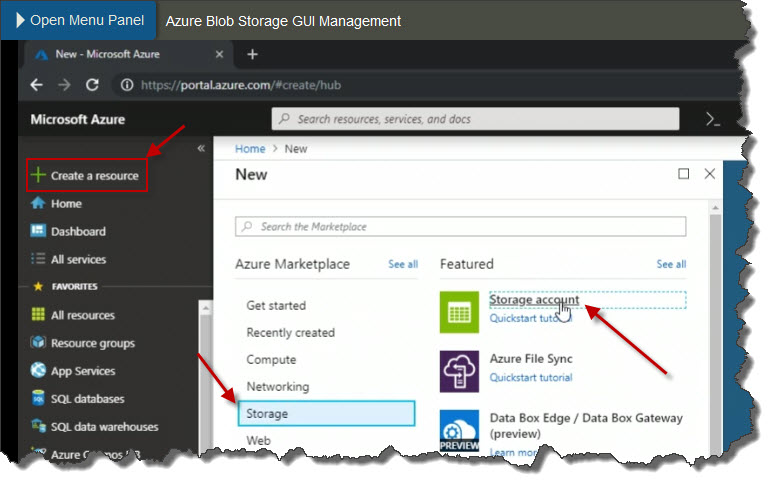
Task: Open a new browser tab with plus icon
Action: pyautogui.click(x=252, y=54)
